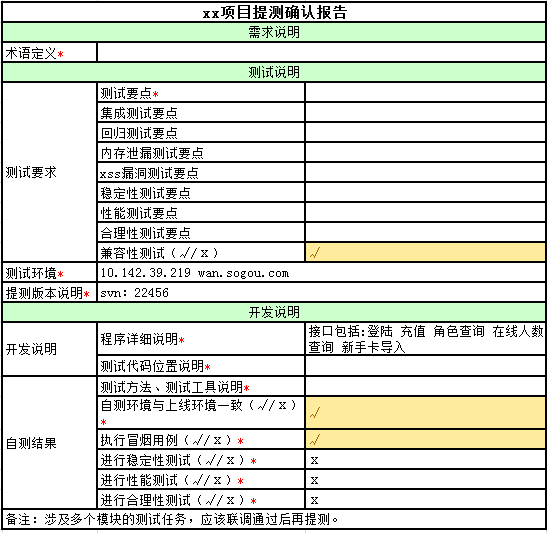The image size is (547, 533).
Task: Select the 测试要点 cell
Action: pos(201,92)
